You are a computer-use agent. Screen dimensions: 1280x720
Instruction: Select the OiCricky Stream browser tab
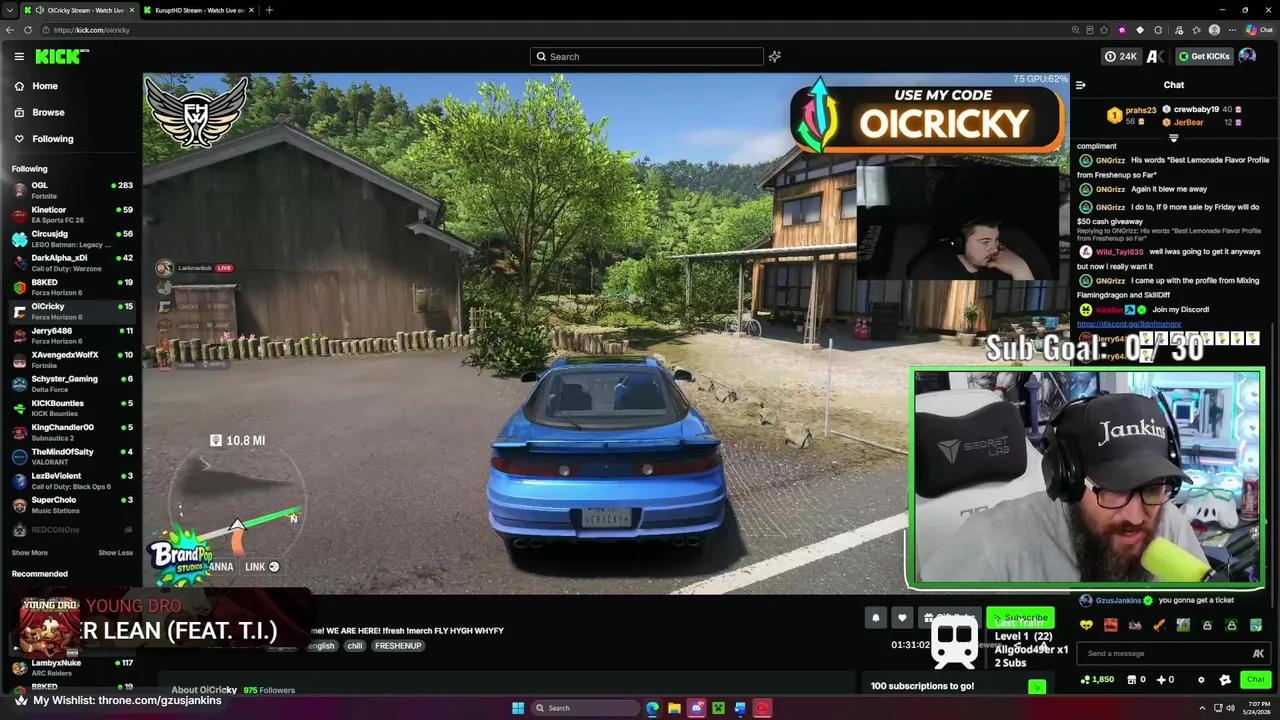click(x=79, y=10)
